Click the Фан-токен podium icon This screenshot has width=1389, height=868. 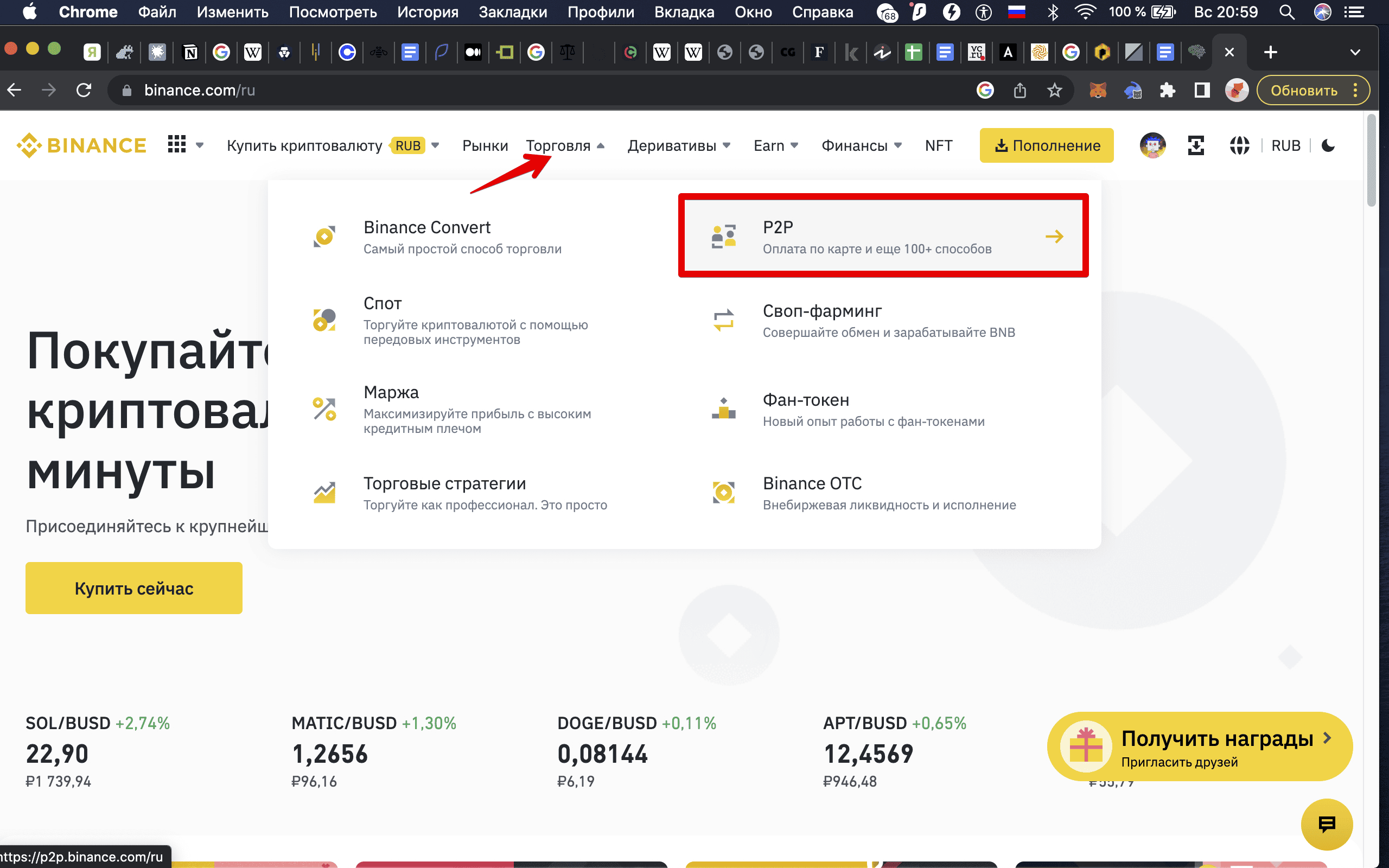click(724, 409)
